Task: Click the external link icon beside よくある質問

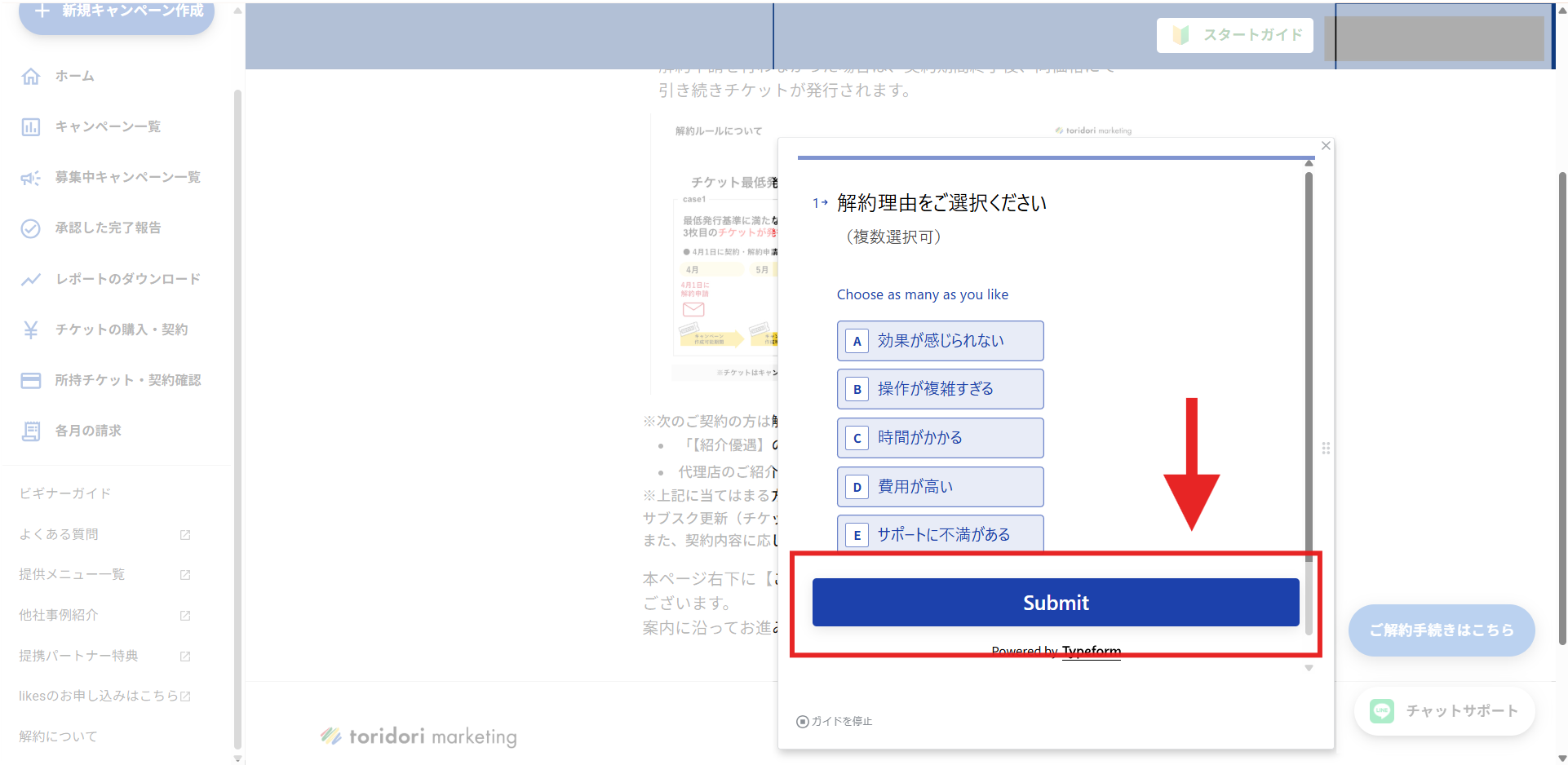Action: pyautogui.click(x=184, y=535)
